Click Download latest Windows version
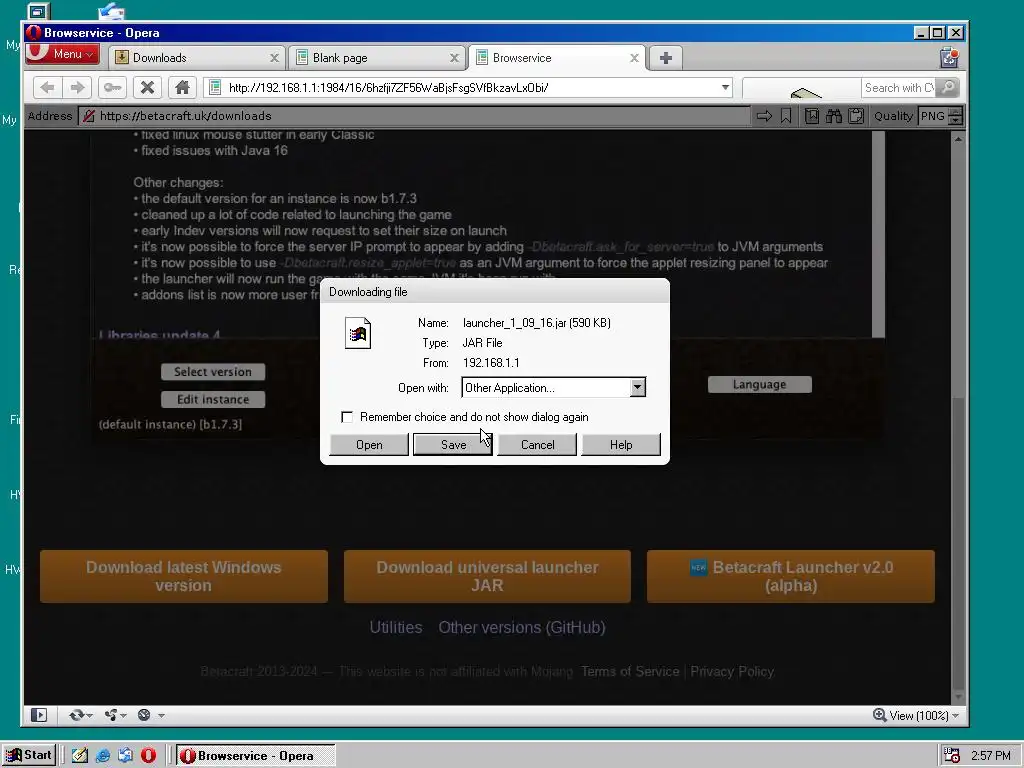The image size is (1024, 768). pyautogui.click(x=184, y=576)
